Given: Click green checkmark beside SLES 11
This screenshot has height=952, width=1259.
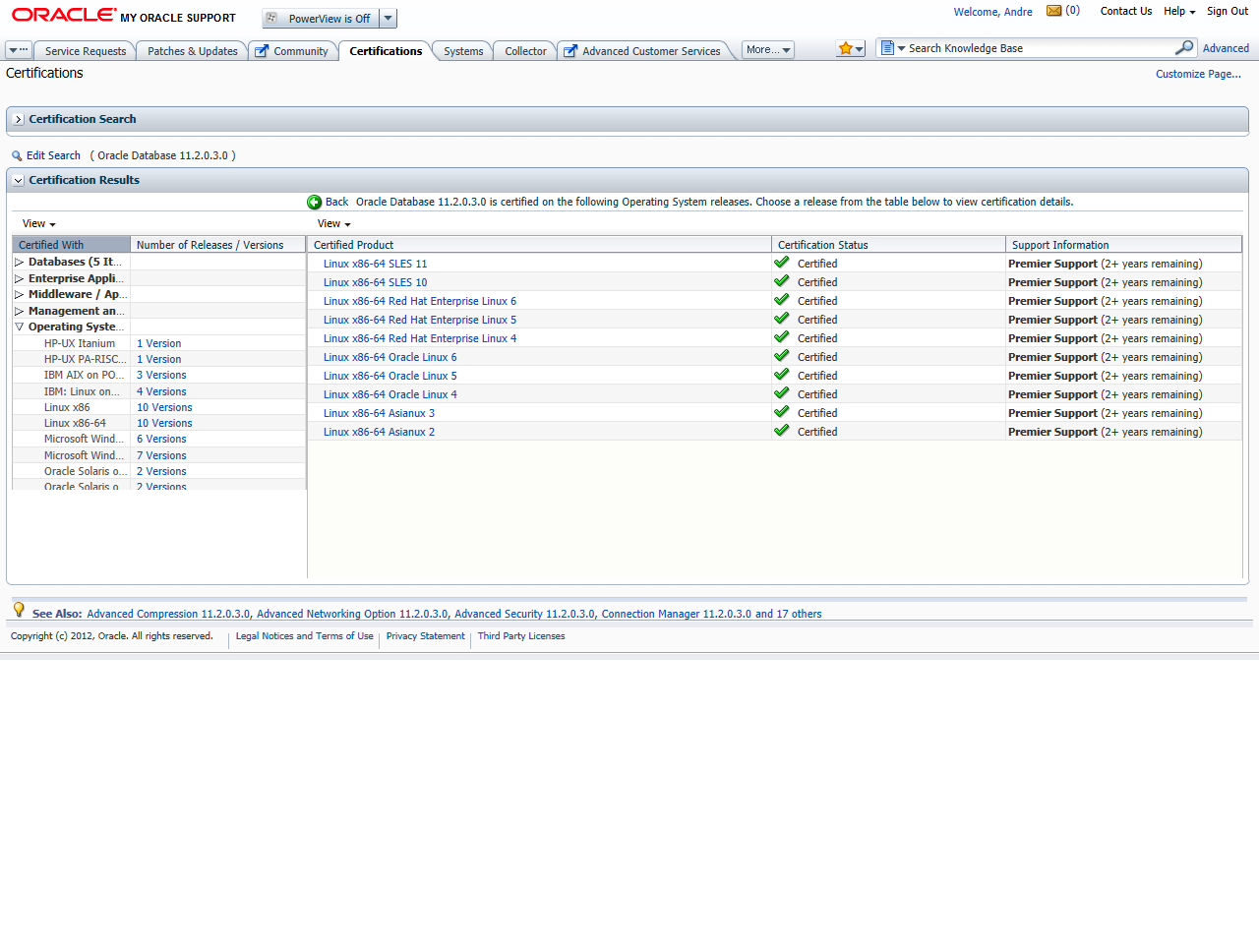Looking at the screenshot, I should click(x=782, y=263).
